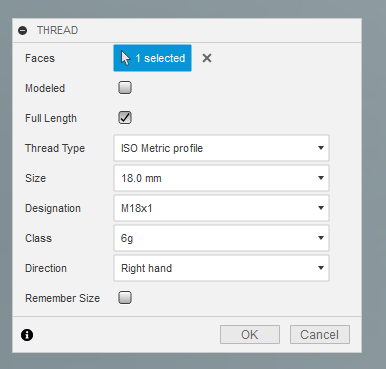Open the Size dropdown showing 18.0 mm
This screenshot has width=386, height=369.
[221, 178]
